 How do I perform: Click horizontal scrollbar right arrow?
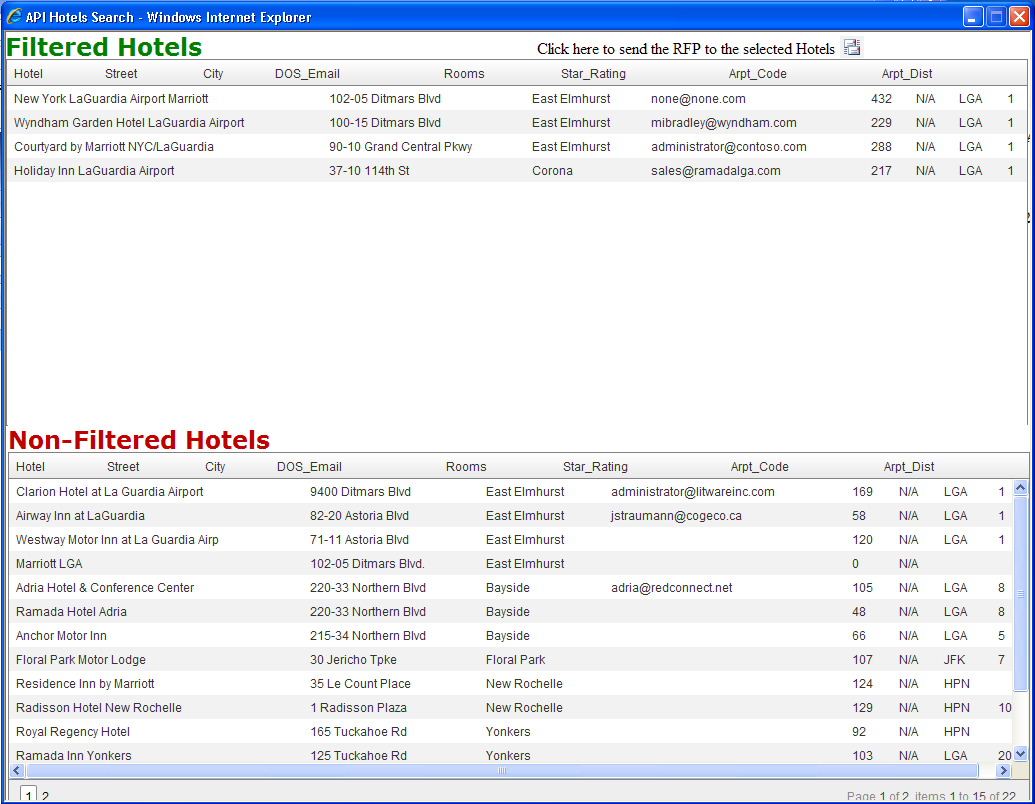[x=1003, y=770]
